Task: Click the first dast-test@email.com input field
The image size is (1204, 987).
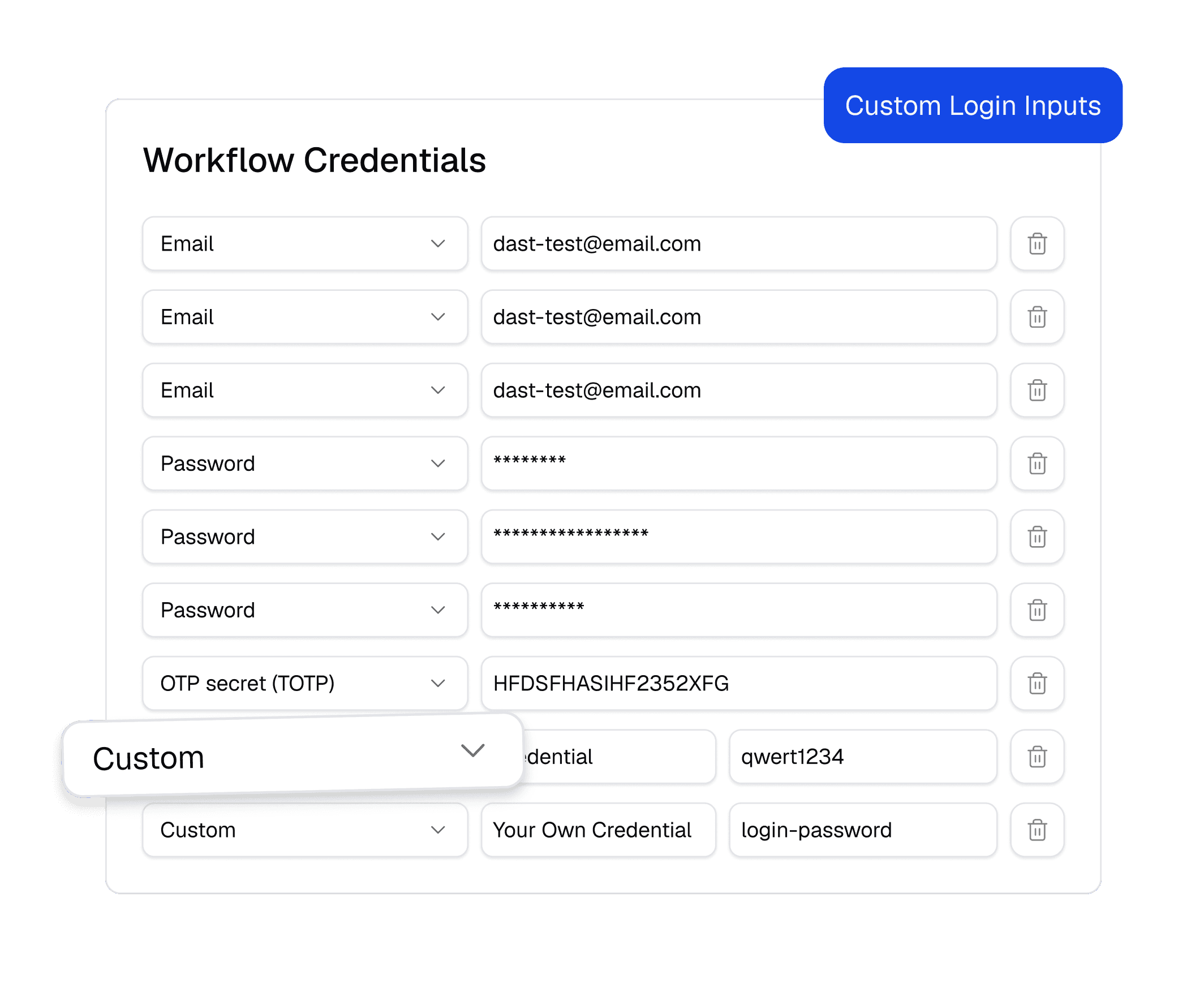Action: [x=738, y=243]
